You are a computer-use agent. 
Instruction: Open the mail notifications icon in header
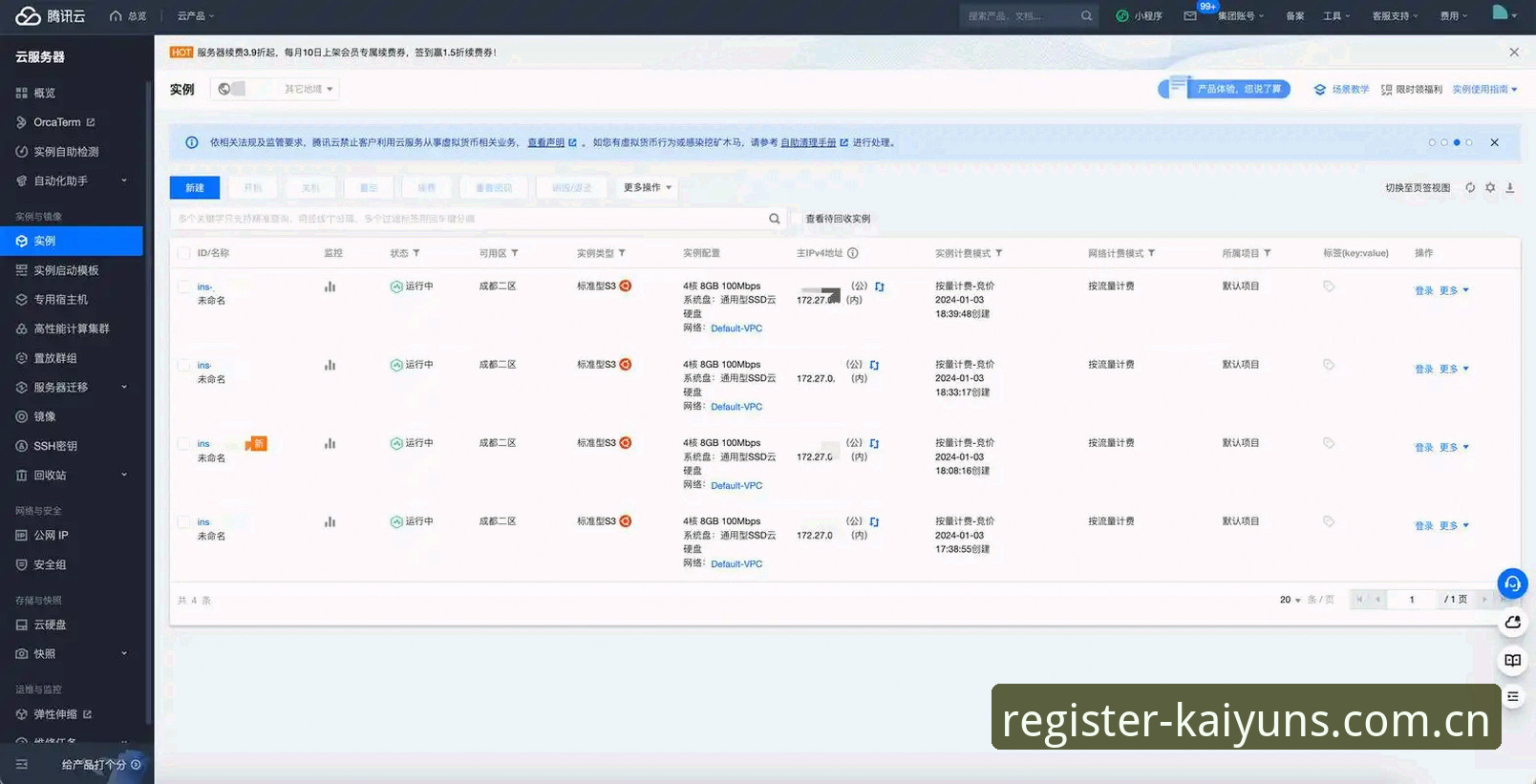1190,16
